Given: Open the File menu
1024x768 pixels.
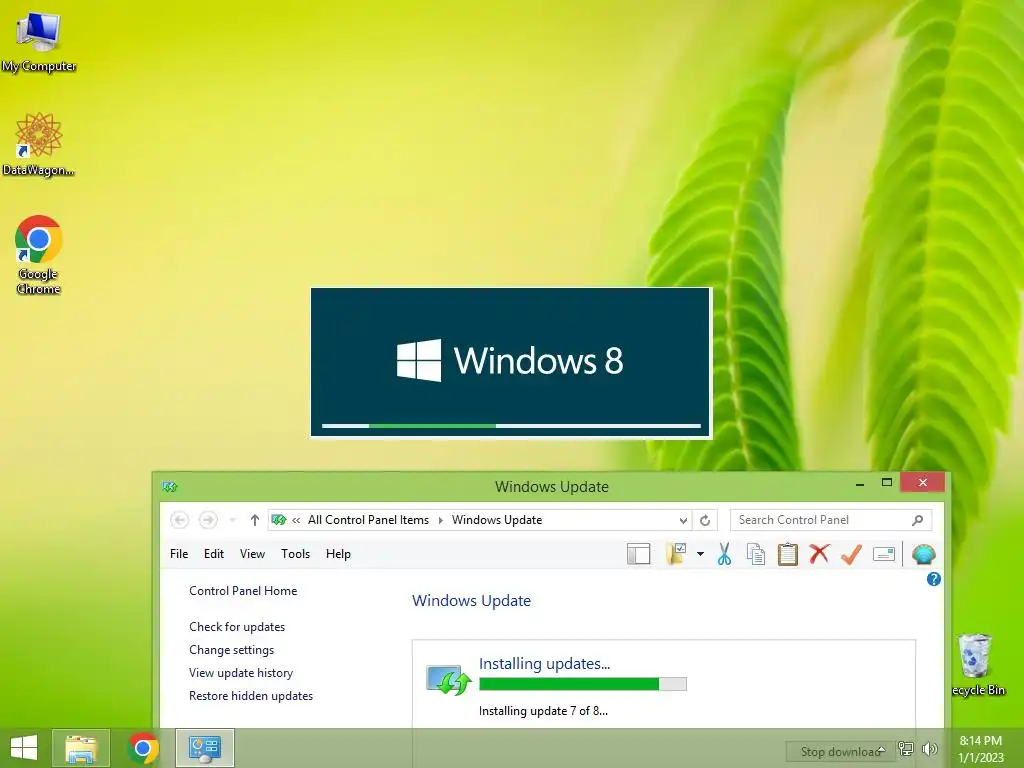Looking at the screenshot, I should (179, 554).
